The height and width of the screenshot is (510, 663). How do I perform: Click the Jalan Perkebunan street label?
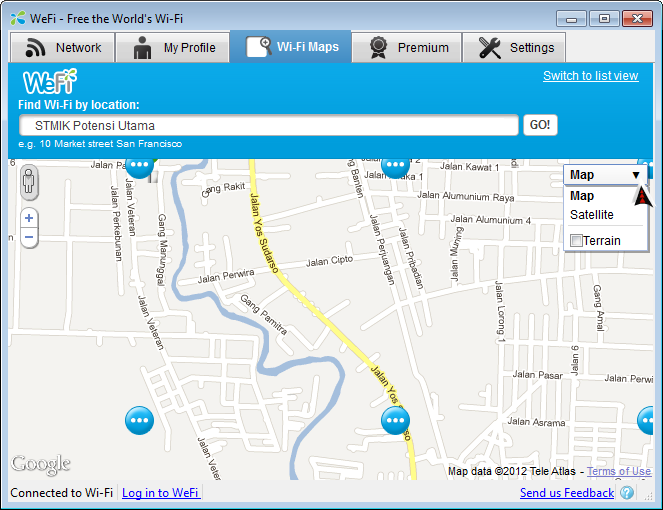(116, 222)
